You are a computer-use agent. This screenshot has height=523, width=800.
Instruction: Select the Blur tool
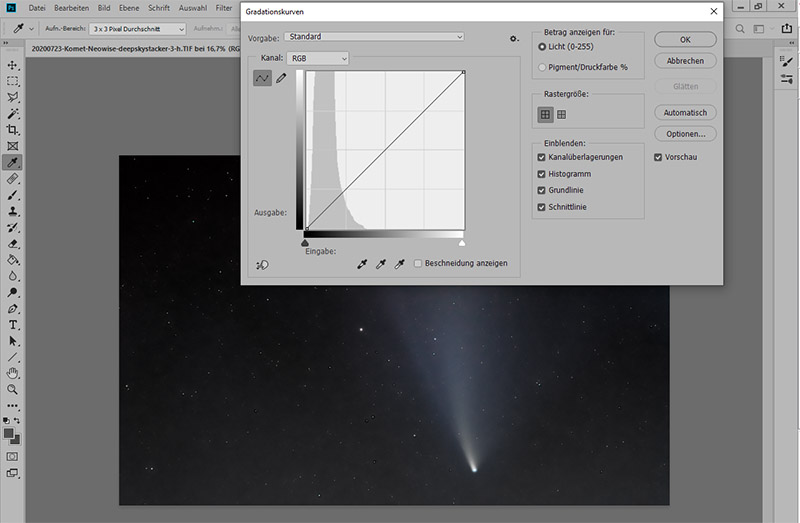pyautogui.click(x=13, y=276)
